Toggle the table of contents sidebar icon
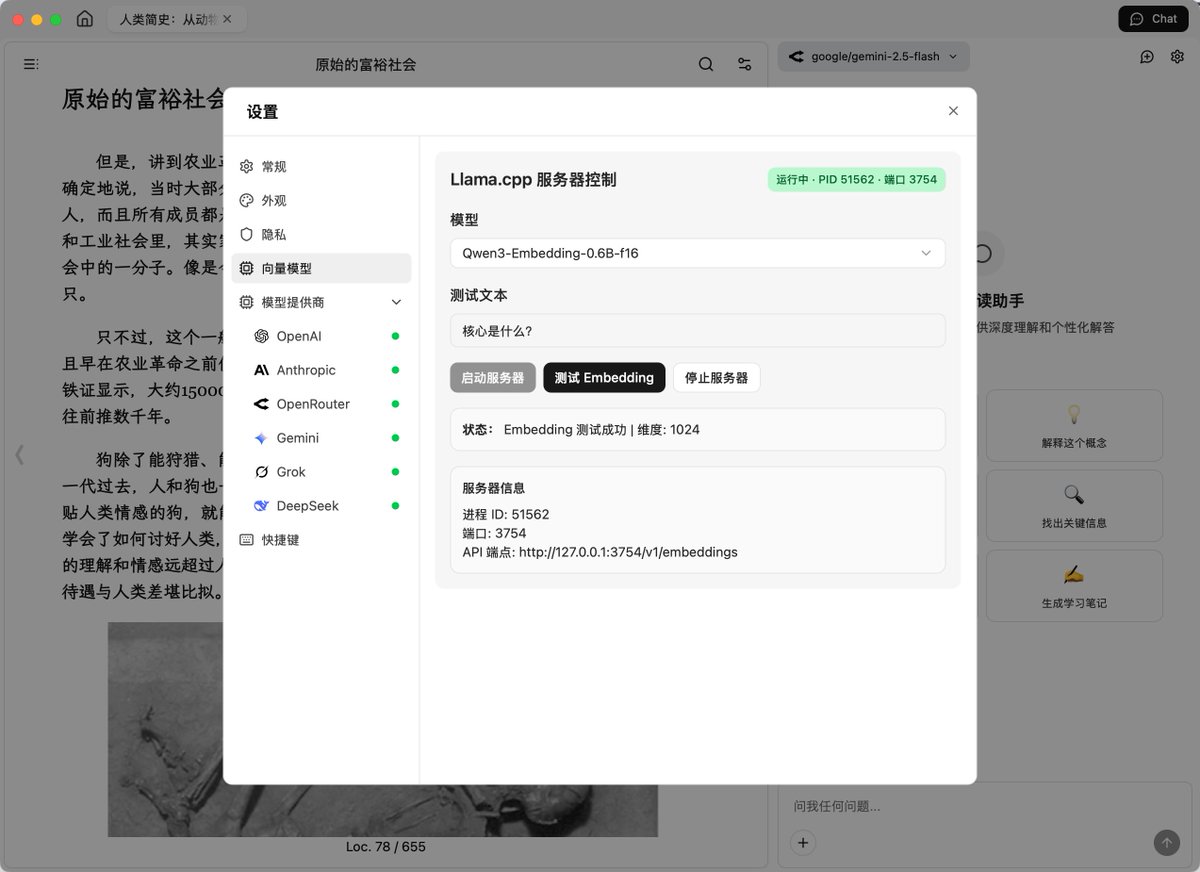The height and width of the screenshot is (872, 1200). (31, 64)
